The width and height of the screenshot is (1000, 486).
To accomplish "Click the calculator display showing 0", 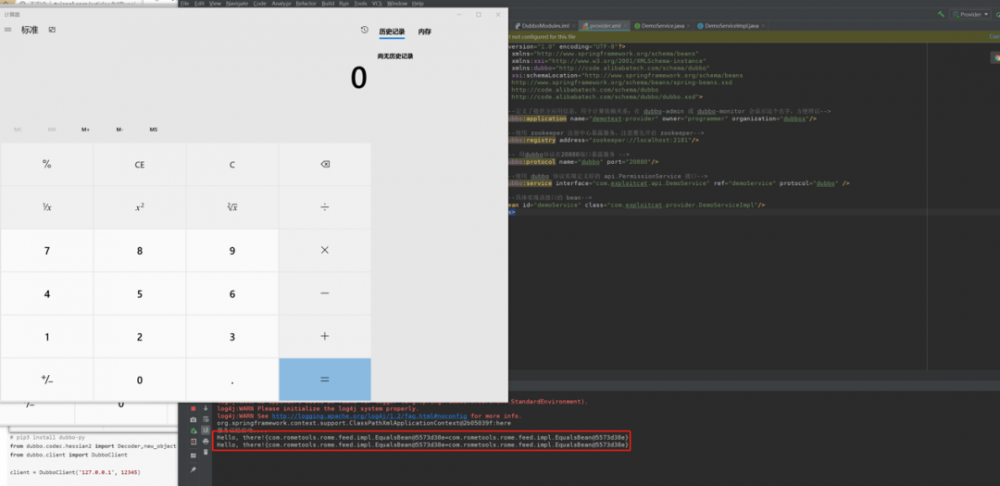I will click(x=358, y=78).
